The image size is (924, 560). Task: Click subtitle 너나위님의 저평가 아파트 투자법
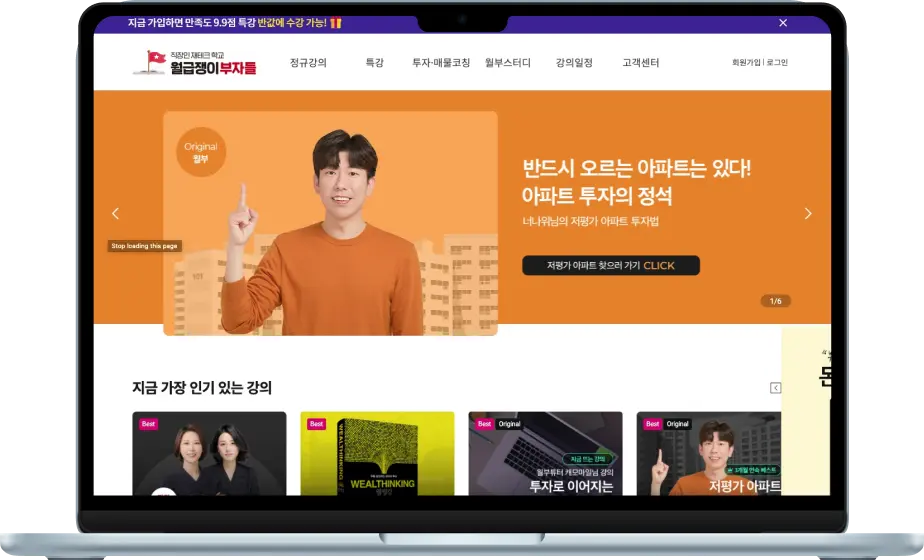590,222
